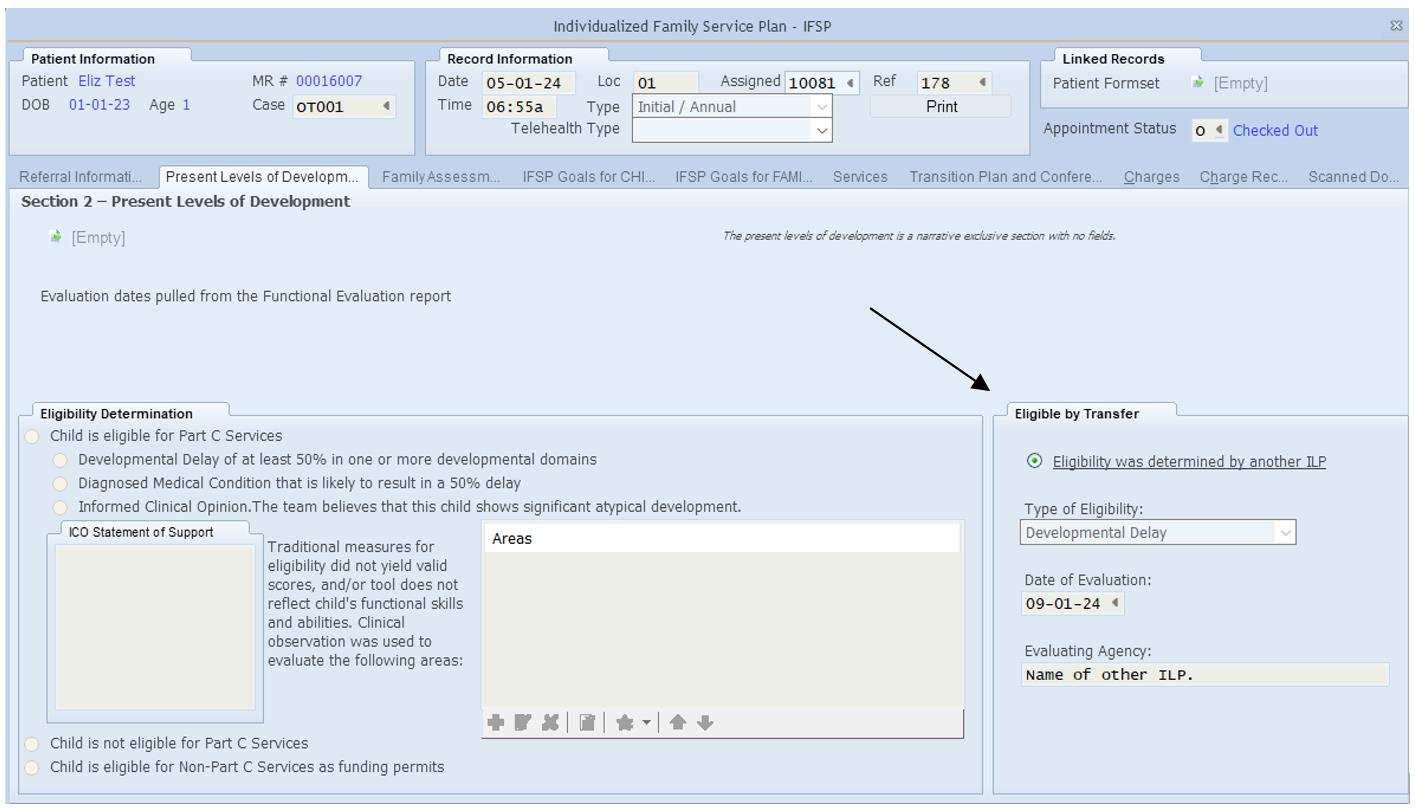Click the Patient Formset linked record icon
This screenshot has width=1415, height=811.
pyautogui.click(x=1198, y=83)
